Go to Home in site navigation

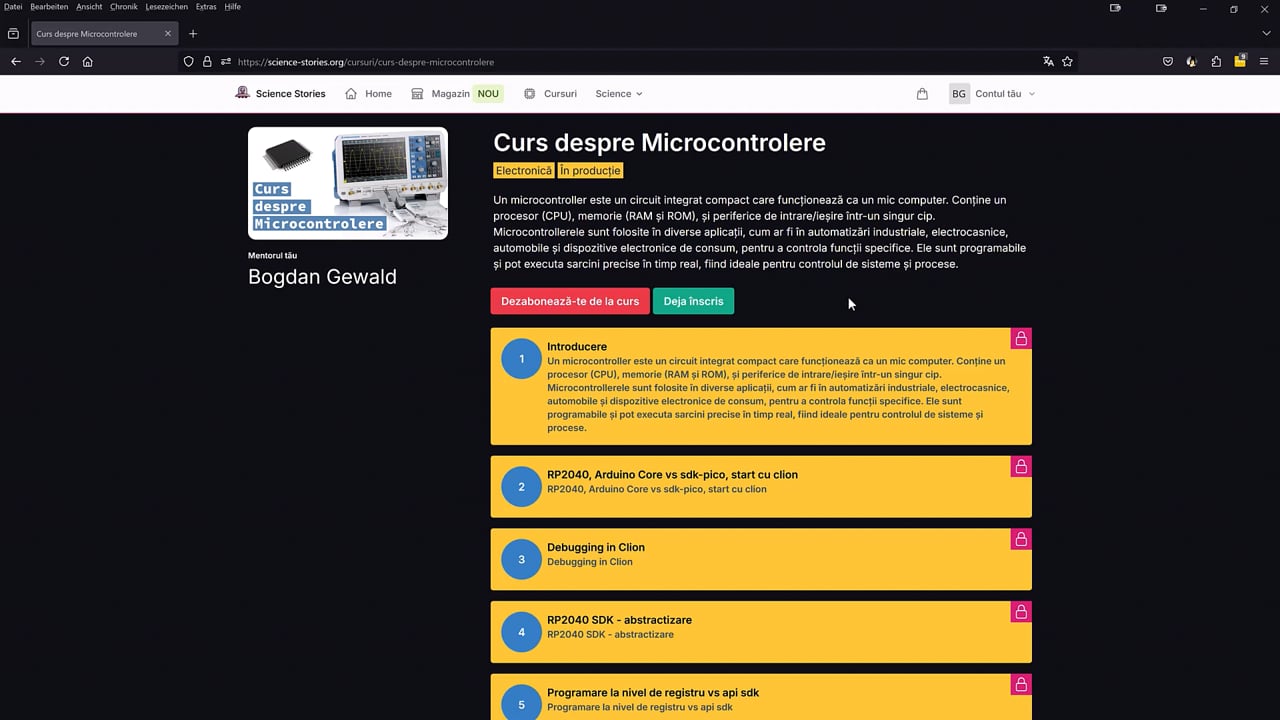click(x=368, y=94)
